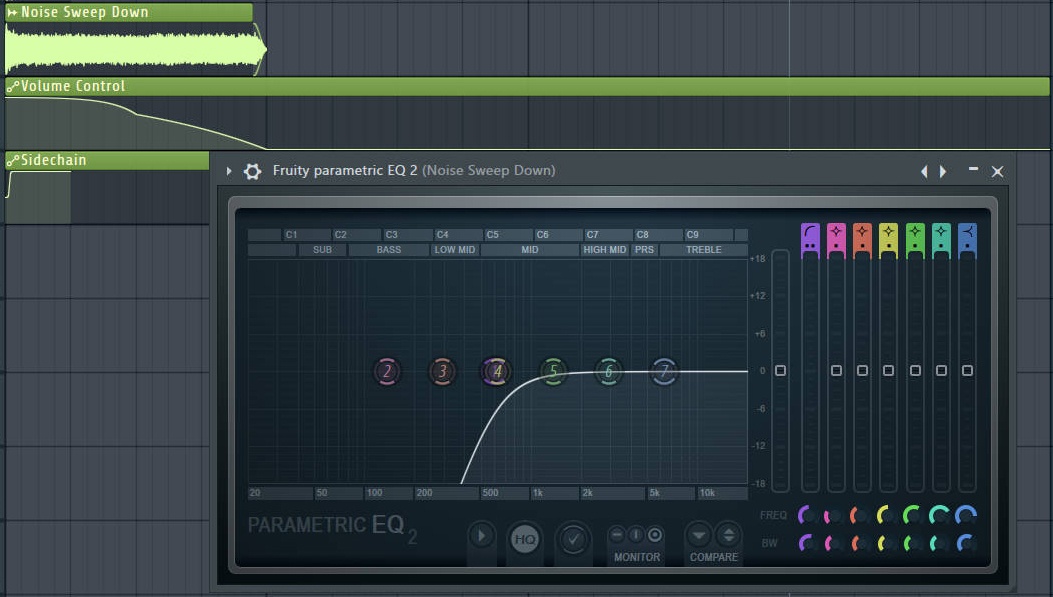This screenshot has height=597, width=1053.
Task: Set Monitor to circle mode
Action: (655, 535)
